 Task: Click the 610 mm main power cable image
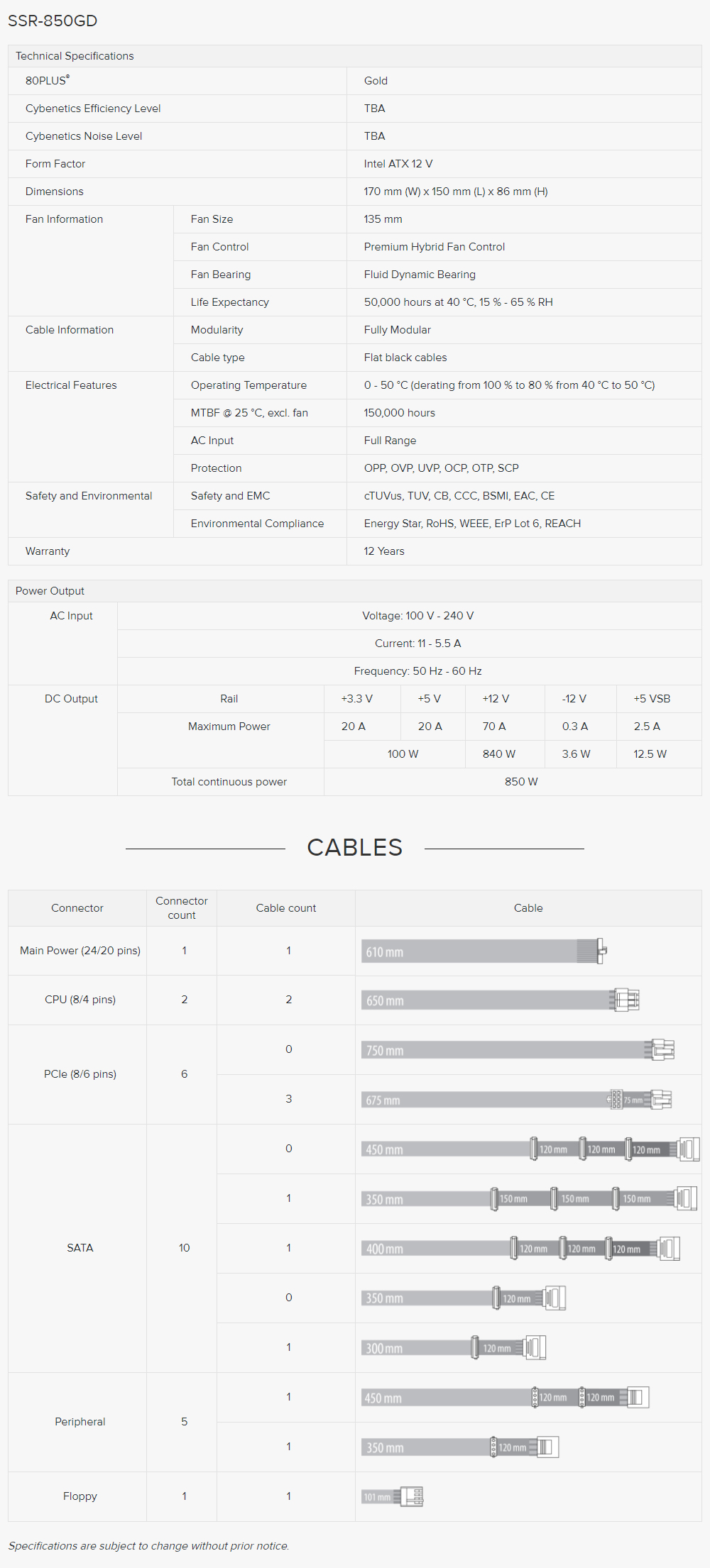coord(484,951)
